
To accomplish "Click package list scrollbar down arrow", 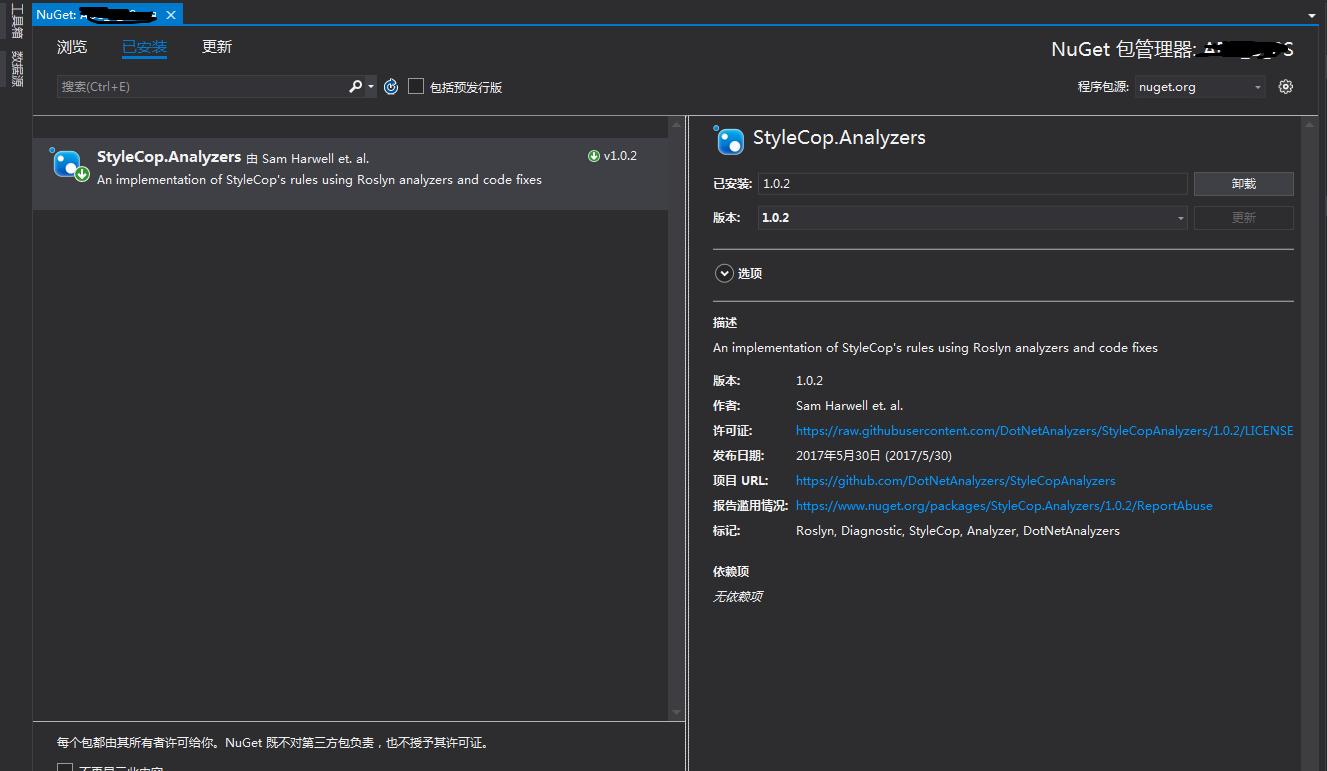I will (x=677, y=712).
